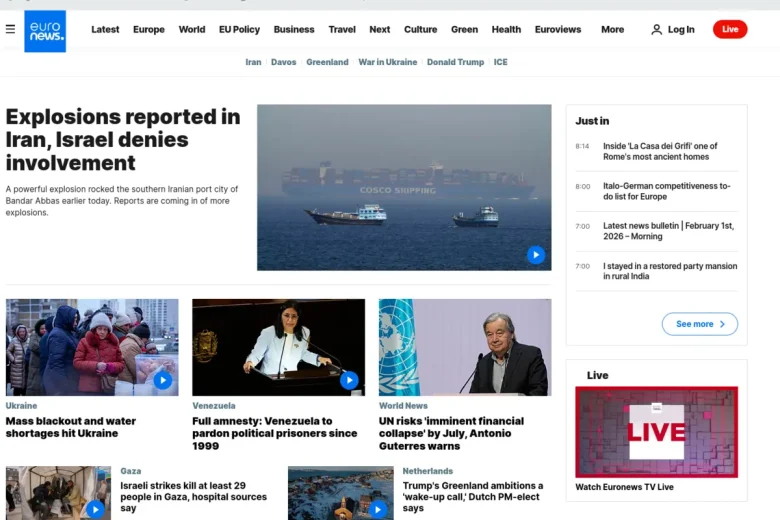Click the red Live button
The height and width of the screenshot is (520, 780).
(730, 29)
